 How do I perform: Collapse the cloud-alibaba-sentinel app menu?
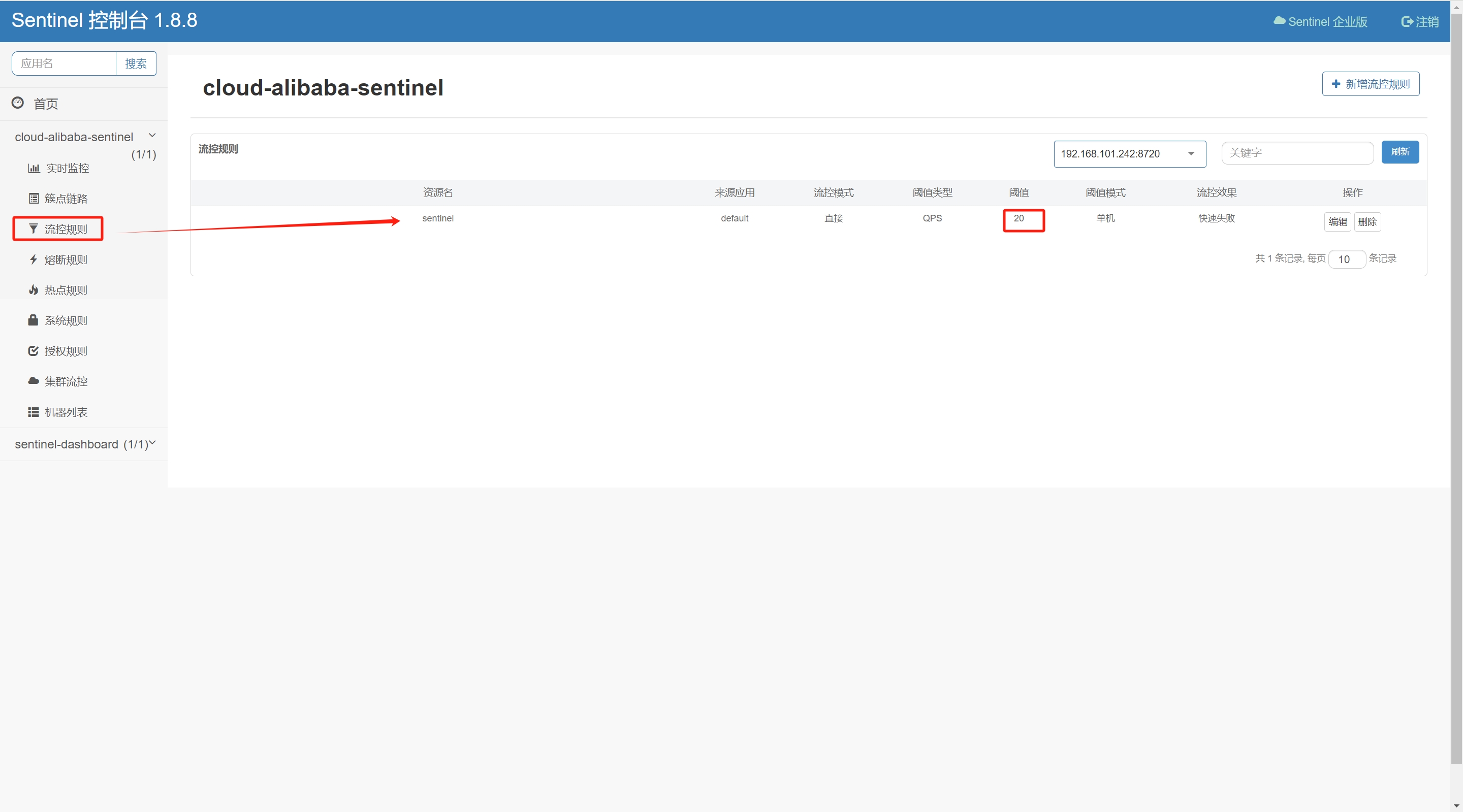coord(152,135)
